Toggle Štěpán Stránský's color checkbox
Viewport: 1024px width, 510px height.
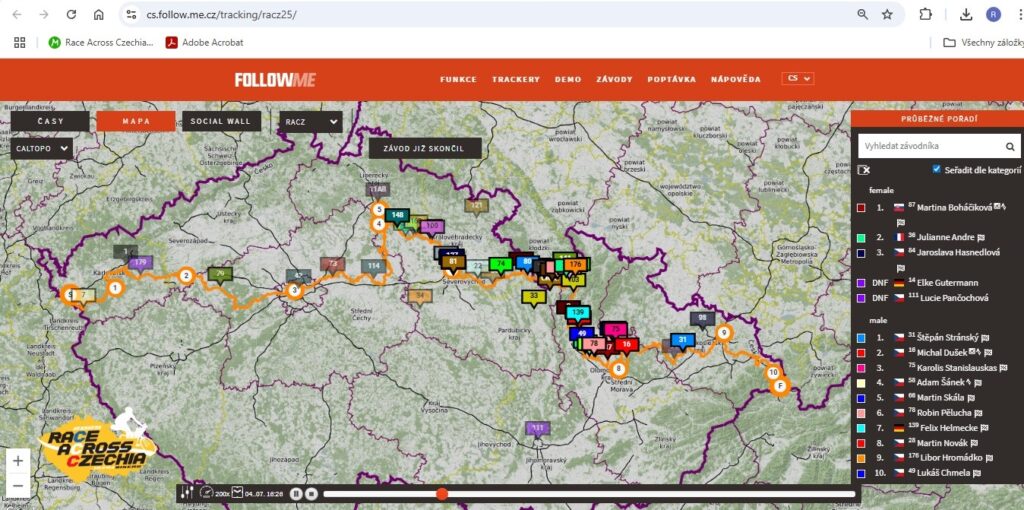click(861, 338)
